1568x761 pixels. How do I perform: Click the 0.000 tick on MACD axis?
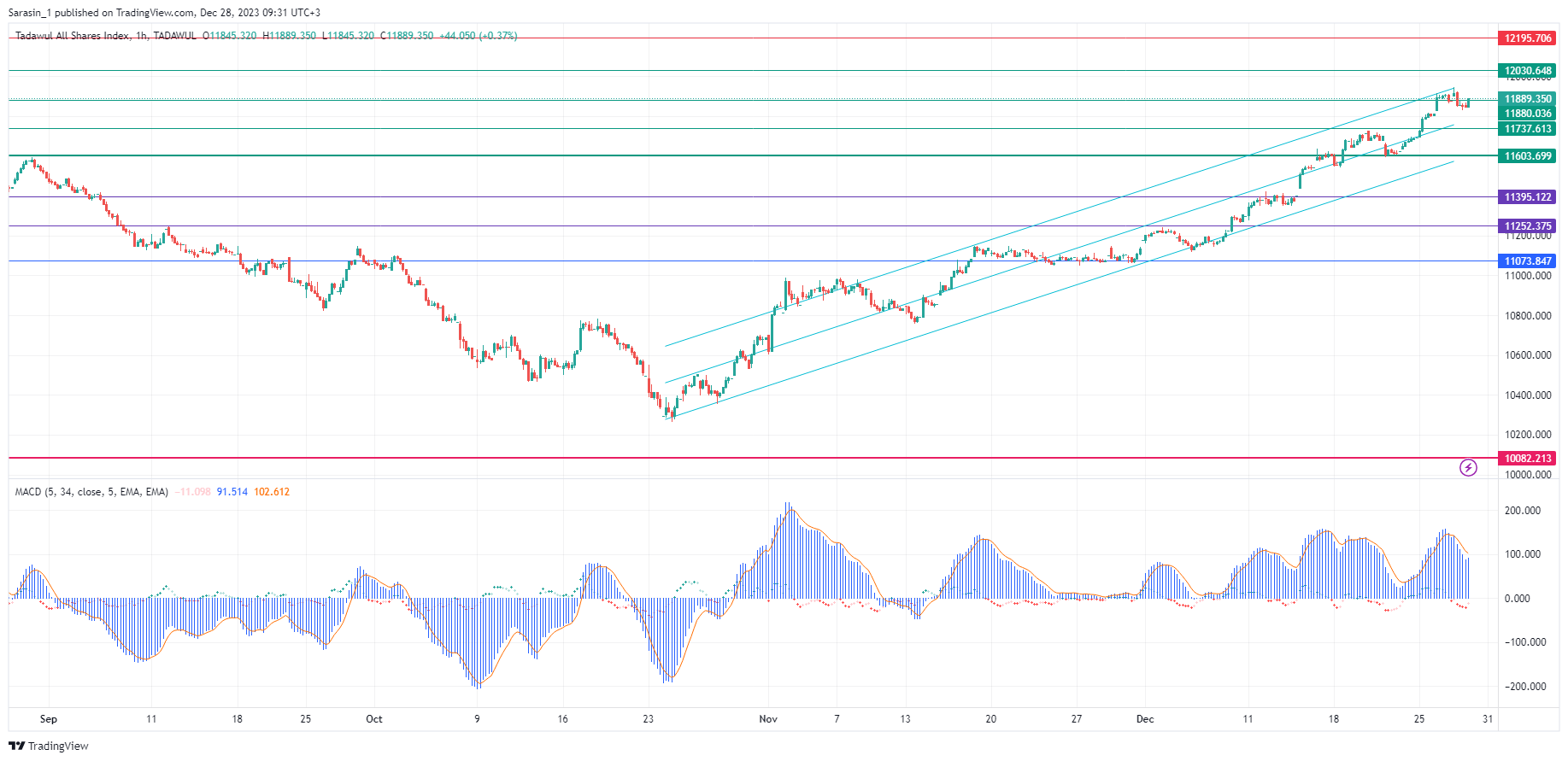click(x=1517, y=599)
